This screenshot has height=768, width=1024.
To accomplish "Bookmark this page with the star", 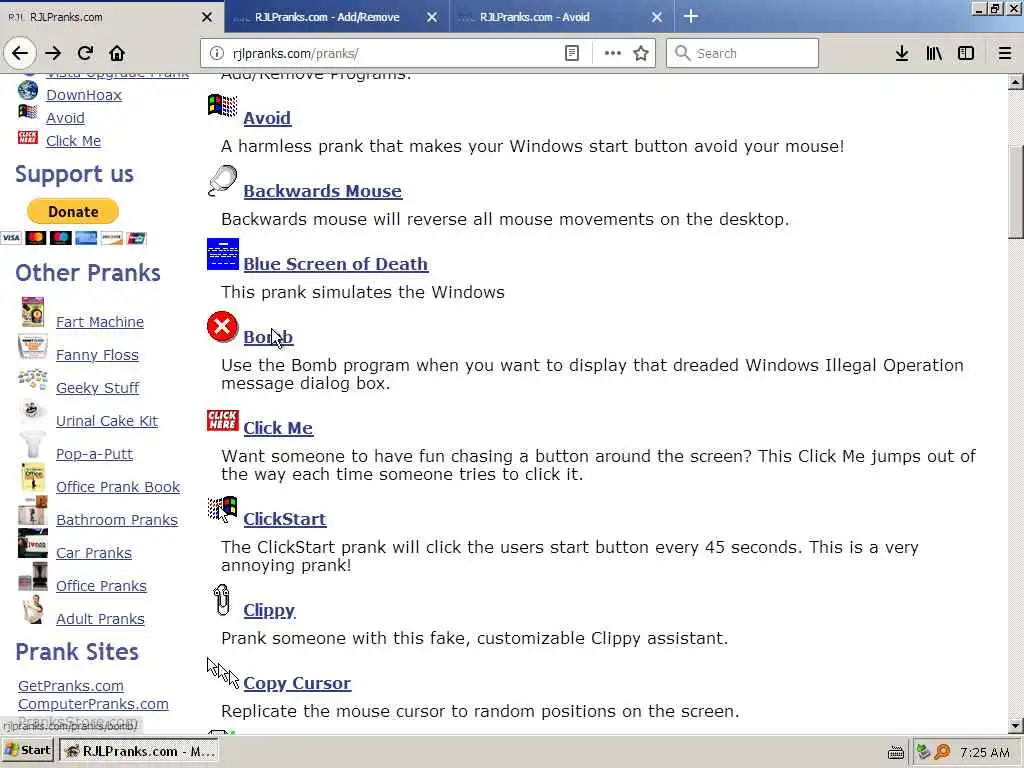I will tap(641, 53).
